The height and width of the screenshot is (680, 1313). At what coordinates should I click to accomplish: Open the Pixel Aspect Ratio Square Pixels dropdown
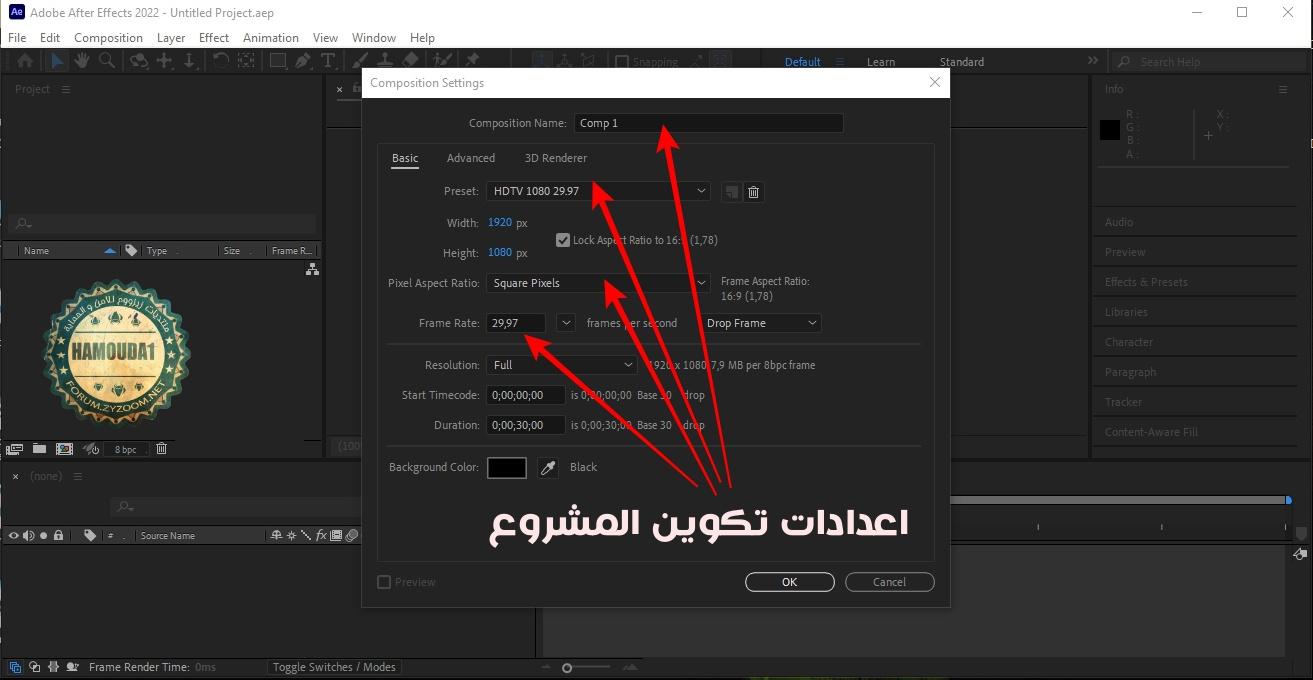(599, 283)
